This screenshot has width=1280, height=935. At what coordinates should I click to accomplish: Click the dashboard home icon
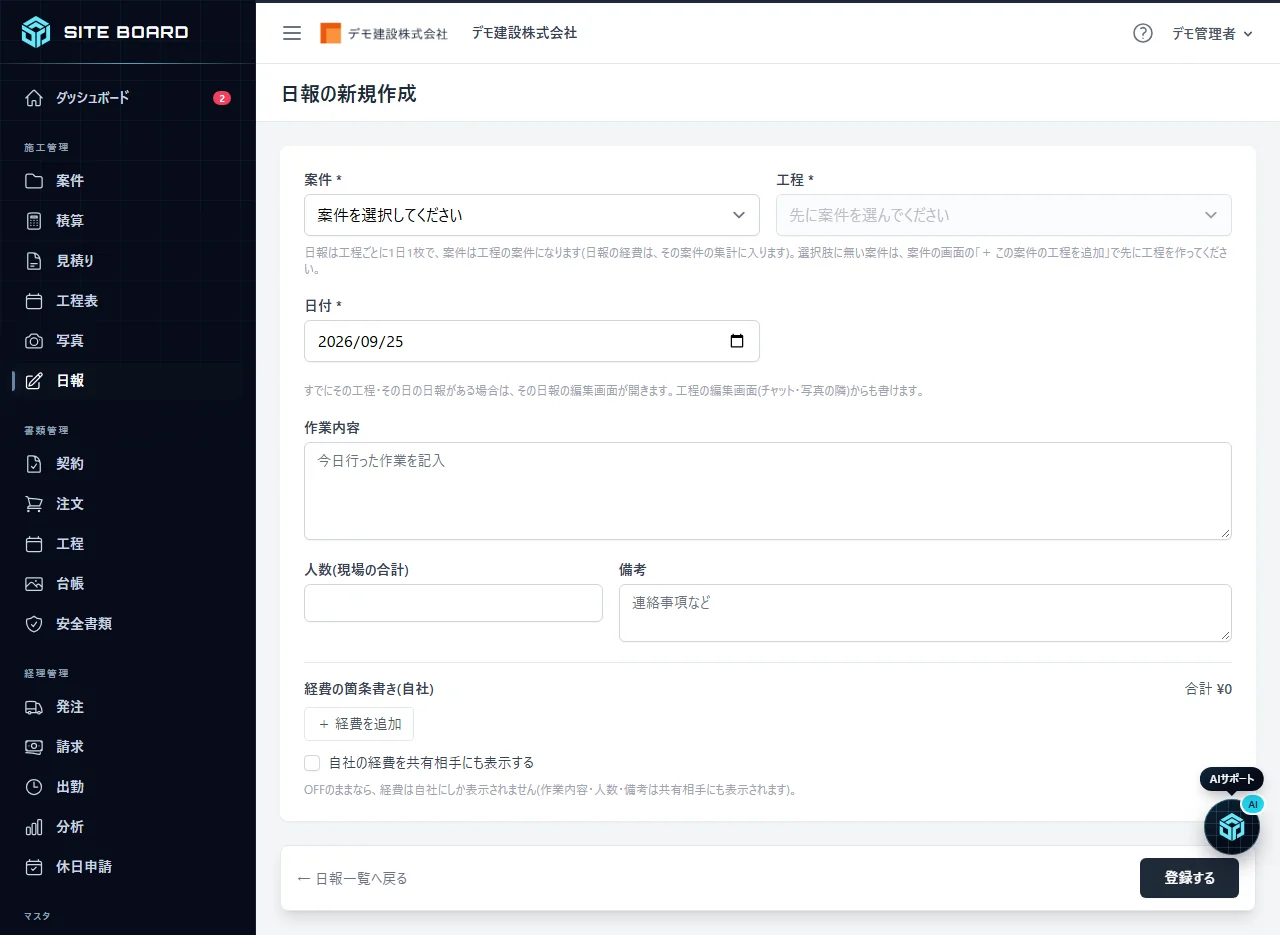(x=34, y=98)
